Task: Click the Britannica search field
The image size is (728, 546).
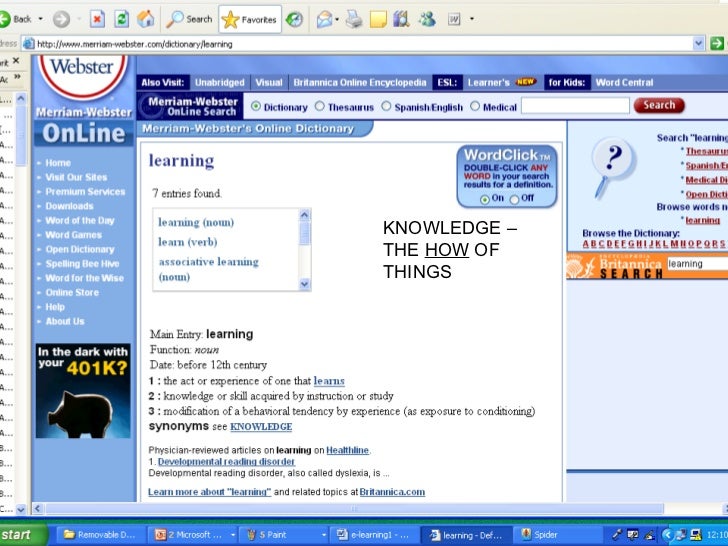Action: [x=697, y=264]
